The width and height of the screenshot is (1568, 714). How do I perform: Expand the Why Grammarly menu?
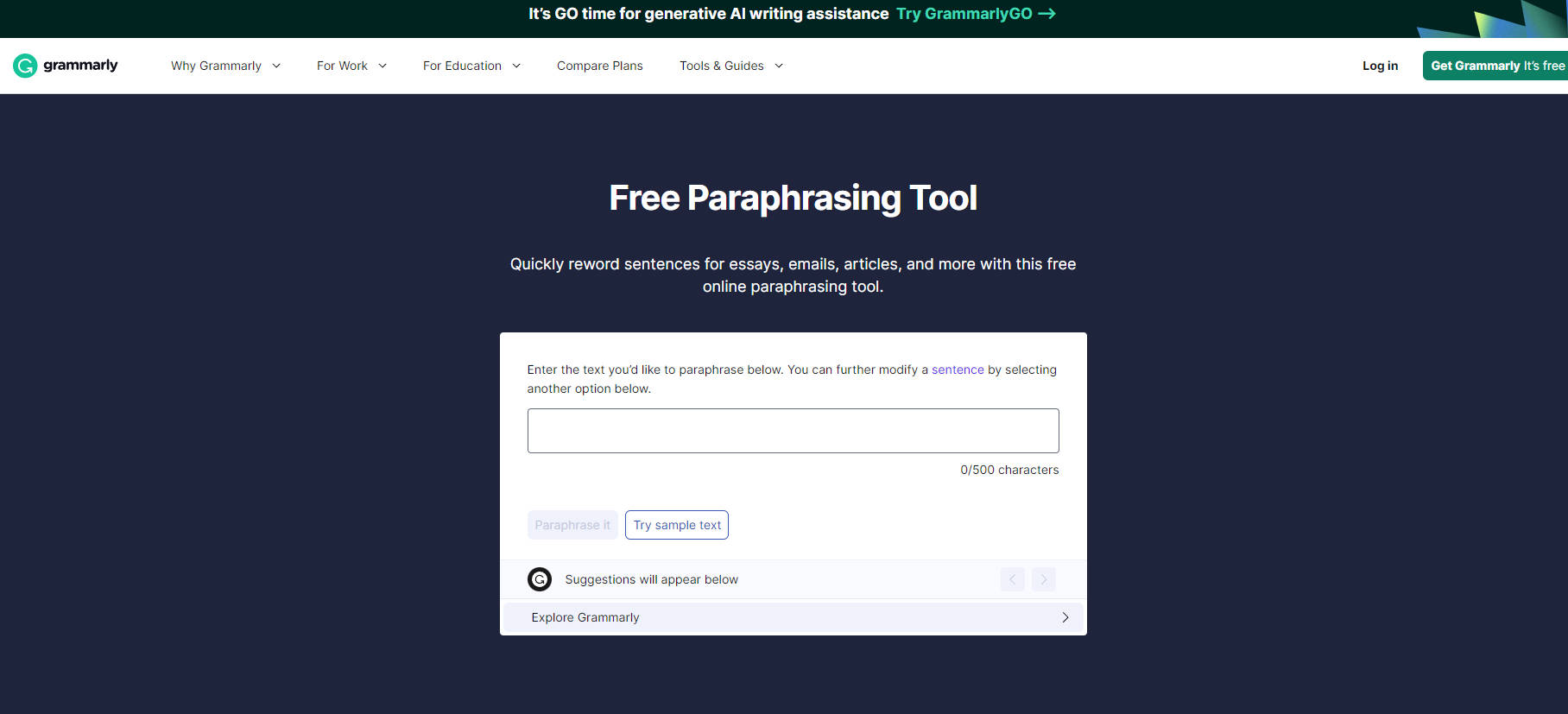(226, 66)
